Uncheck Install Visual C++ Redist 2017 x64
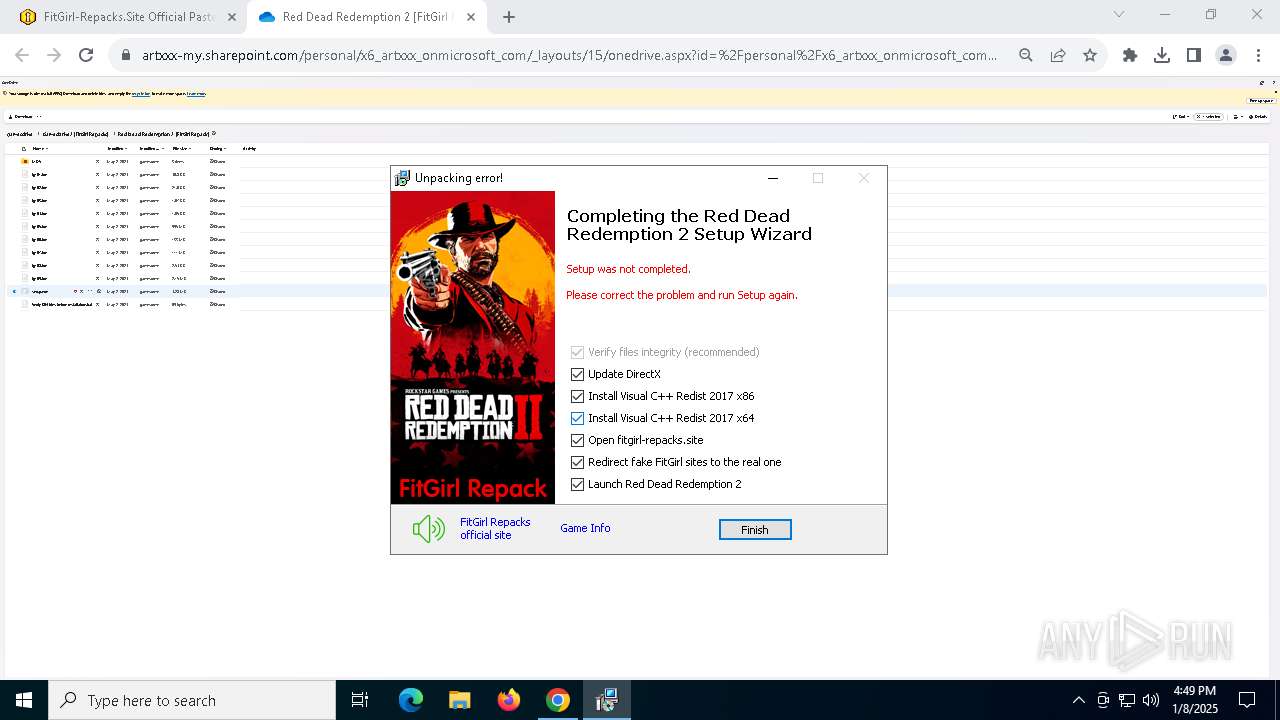 pos(577,418)
